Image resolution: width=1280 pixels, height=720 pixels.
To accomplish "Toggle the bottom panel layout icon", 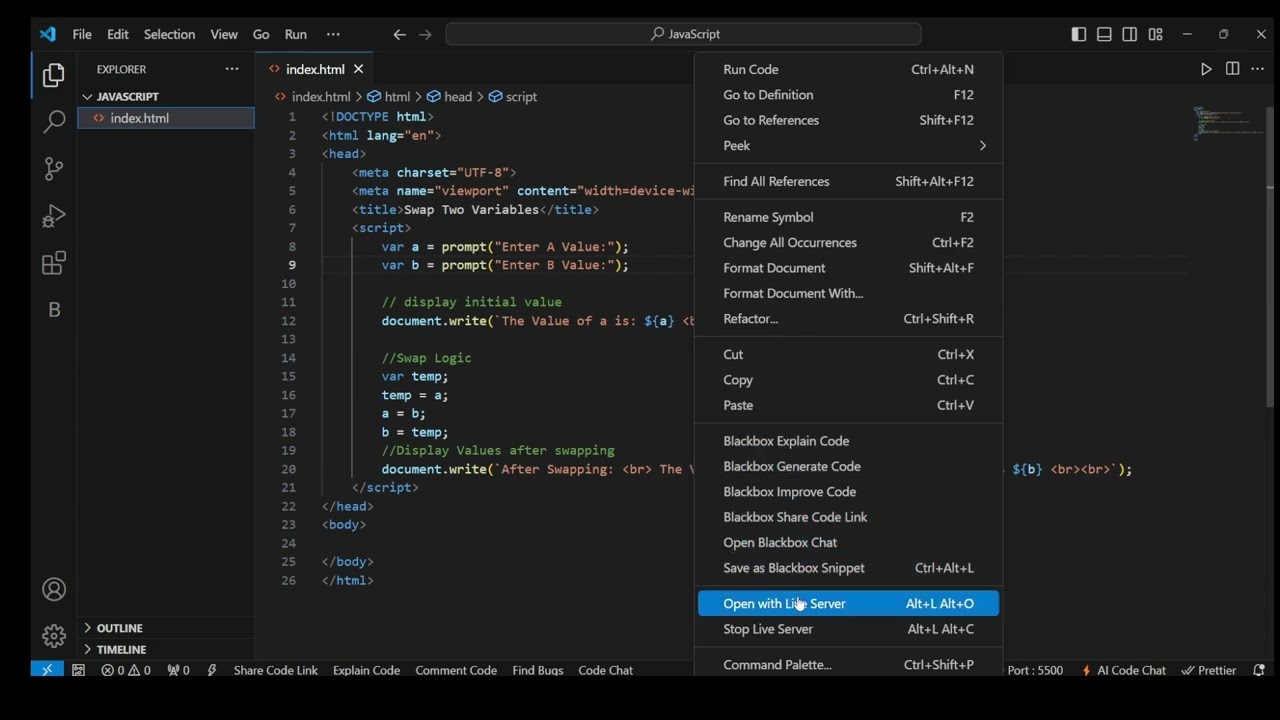I will 1104,34.
